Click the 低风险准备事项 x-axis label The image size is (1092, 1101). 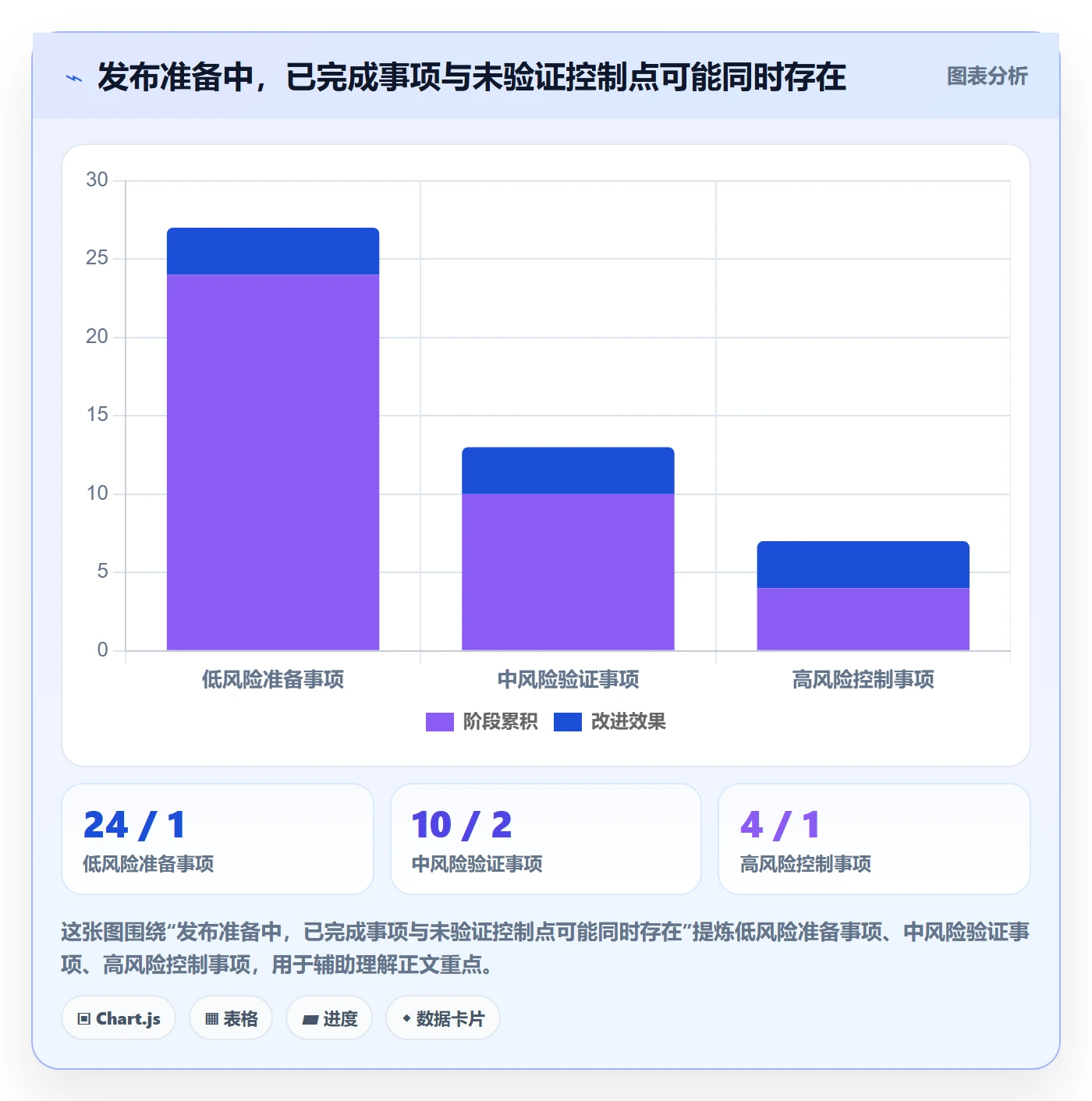273,680
